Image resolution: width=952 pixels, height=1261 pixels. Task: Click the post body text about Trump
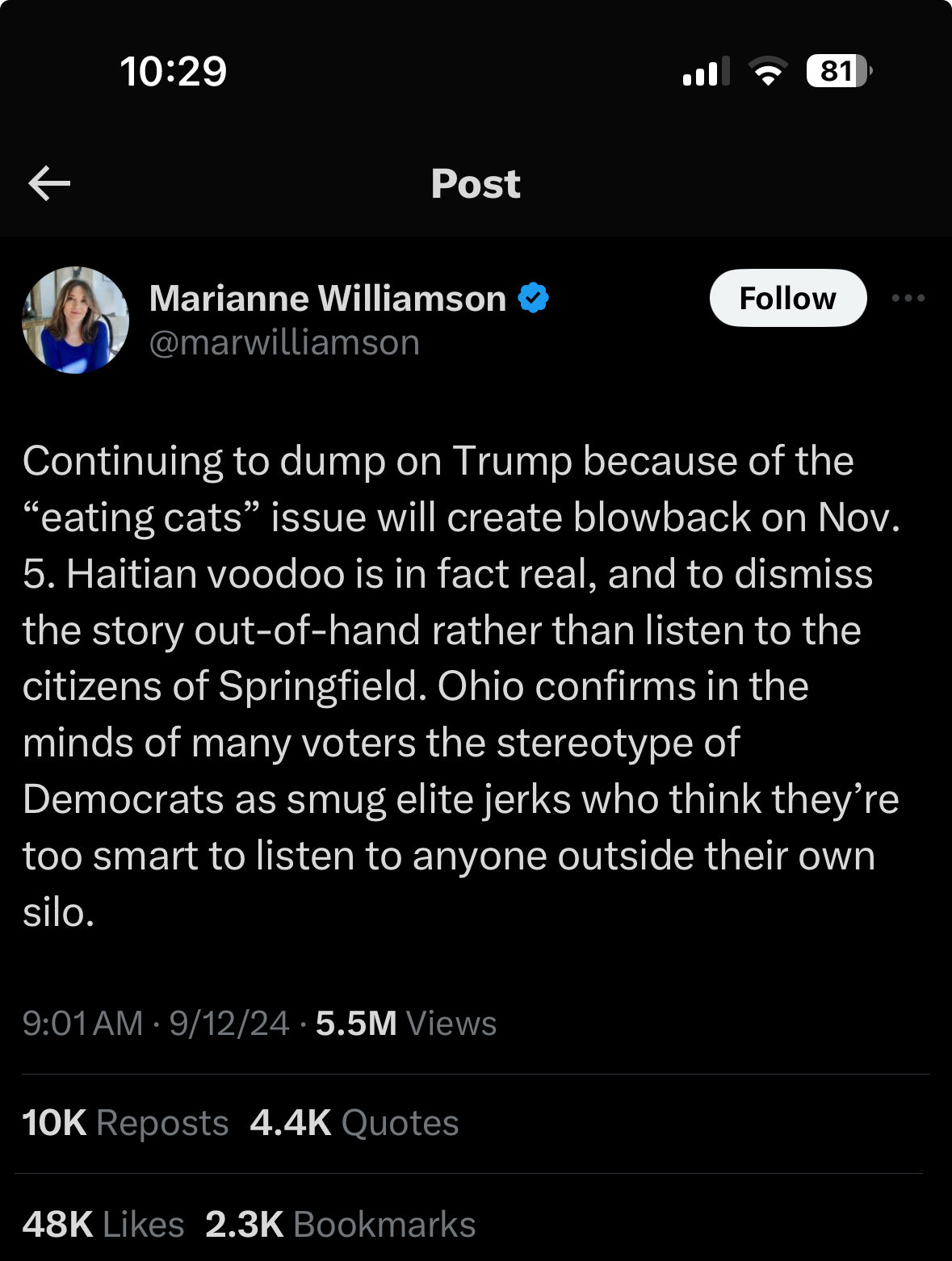(461, 686)
